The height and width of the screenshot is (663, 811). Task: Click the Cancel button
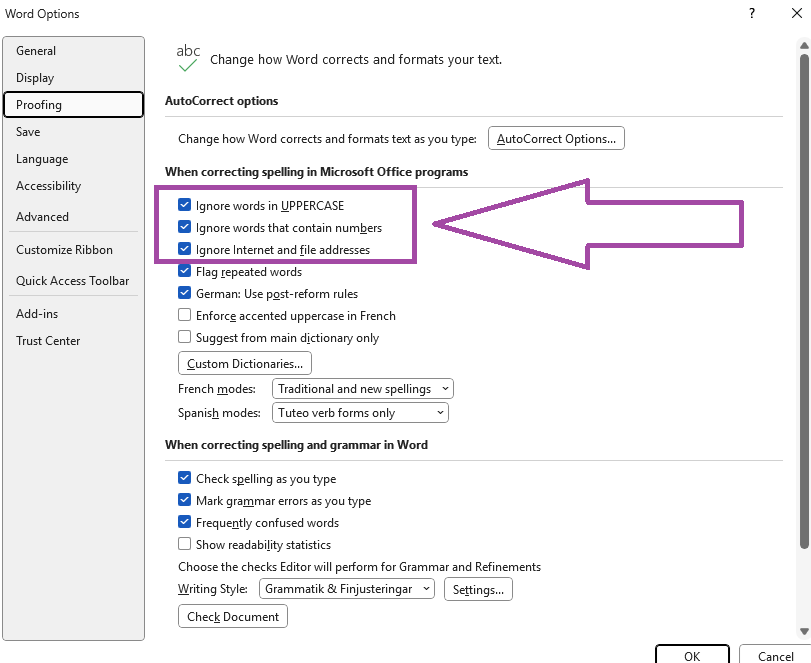(x=775, y=655)
